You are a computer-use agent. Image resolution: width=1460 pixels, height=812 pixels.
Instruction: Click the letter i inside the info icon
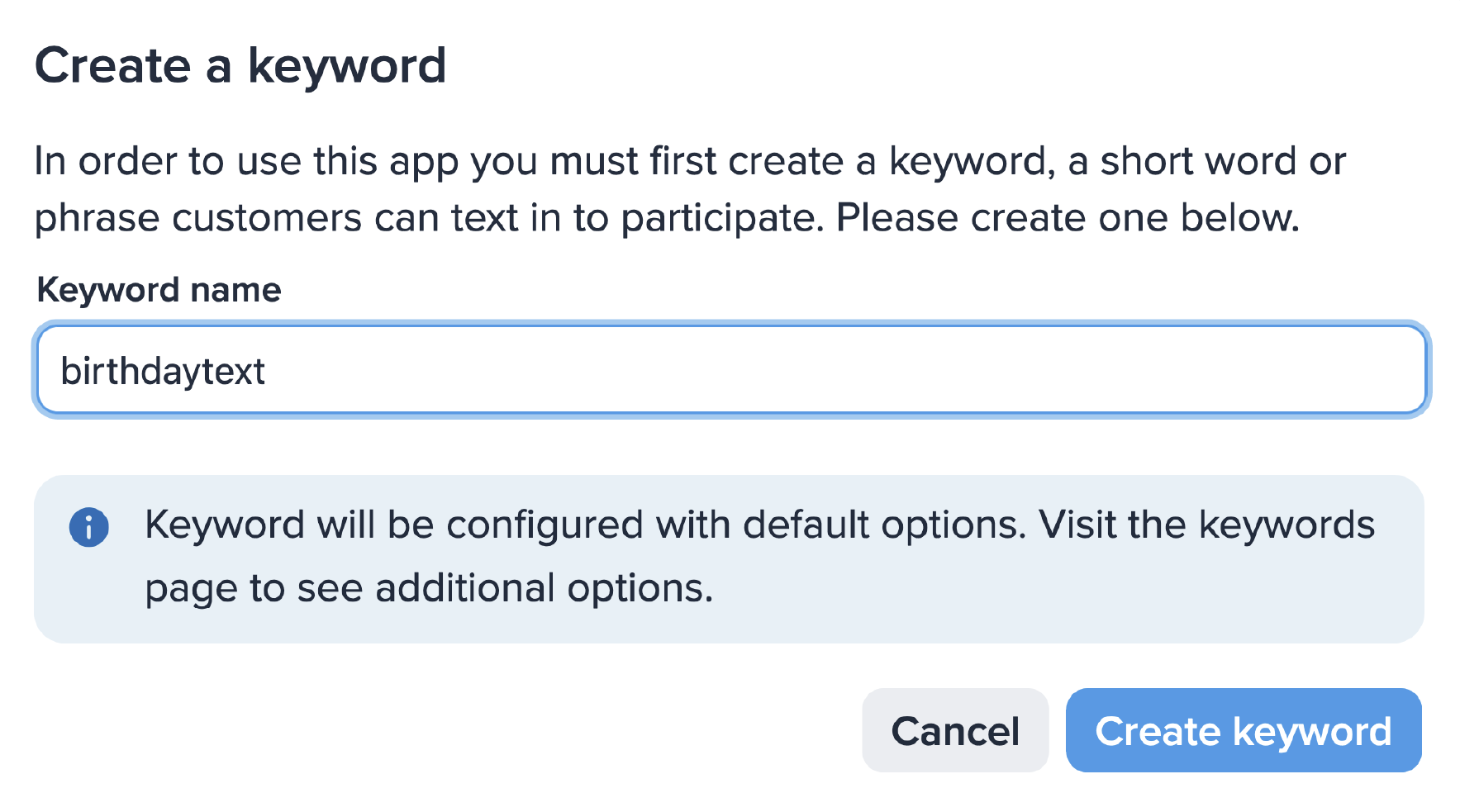coord(88,528)
